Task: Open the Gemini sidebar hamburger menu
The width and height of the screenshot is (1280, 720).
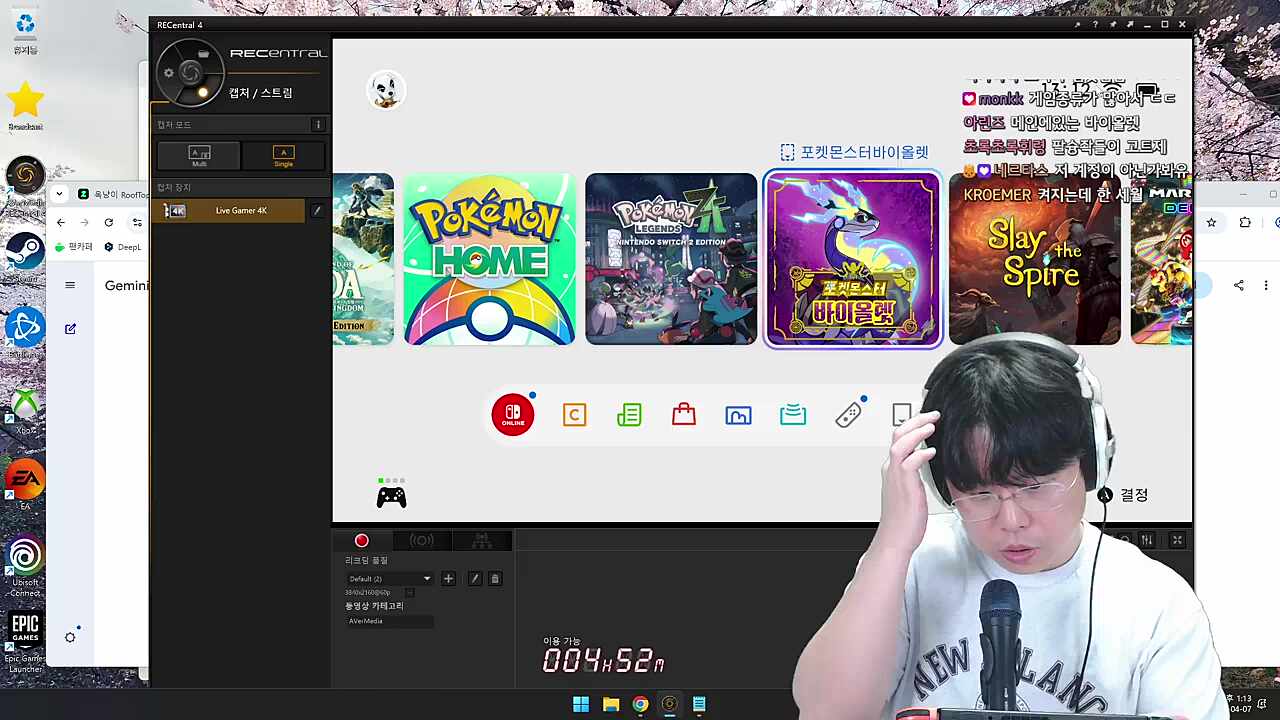Action: point(70,285)
